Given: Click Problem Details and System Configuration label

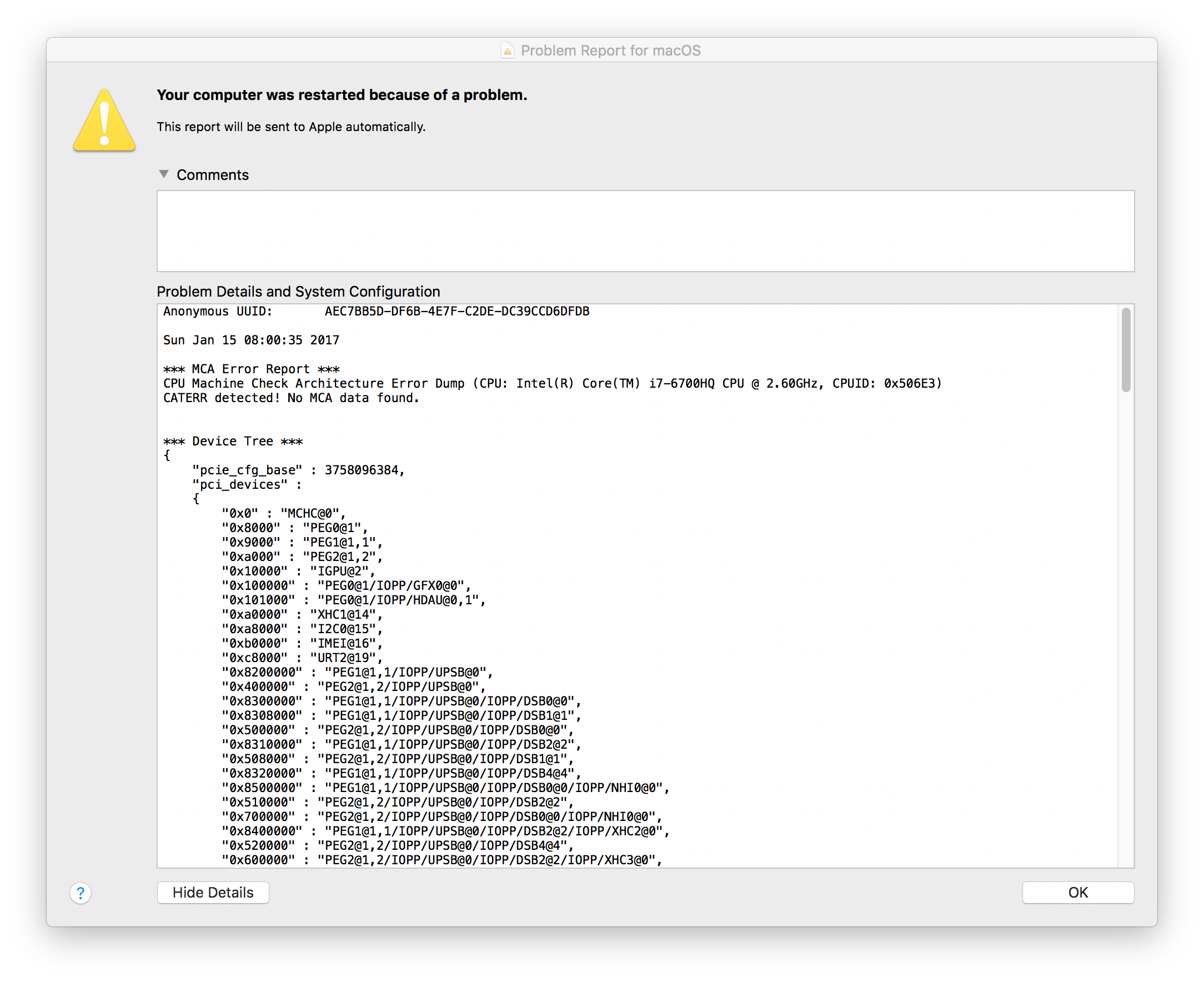Looking at the screenshot, I should click(x=298, y=292).
